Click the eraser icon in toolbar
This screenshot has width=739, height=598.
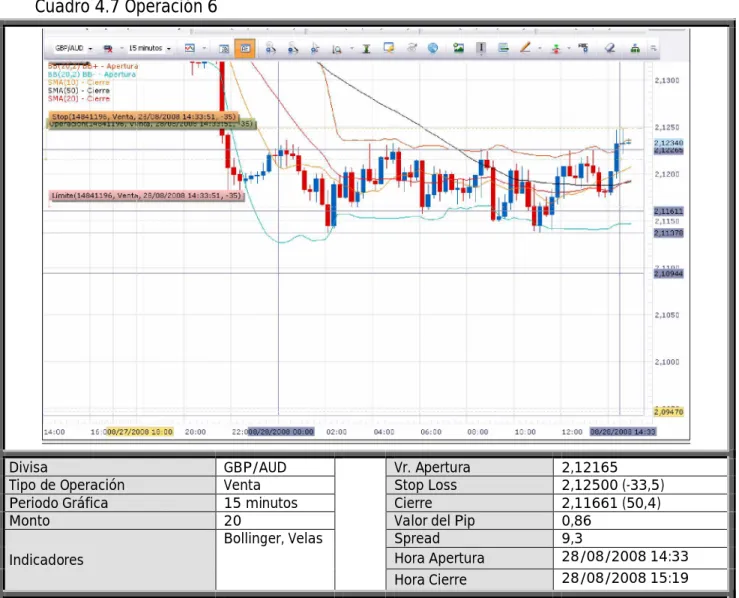(x=610, y=48)
